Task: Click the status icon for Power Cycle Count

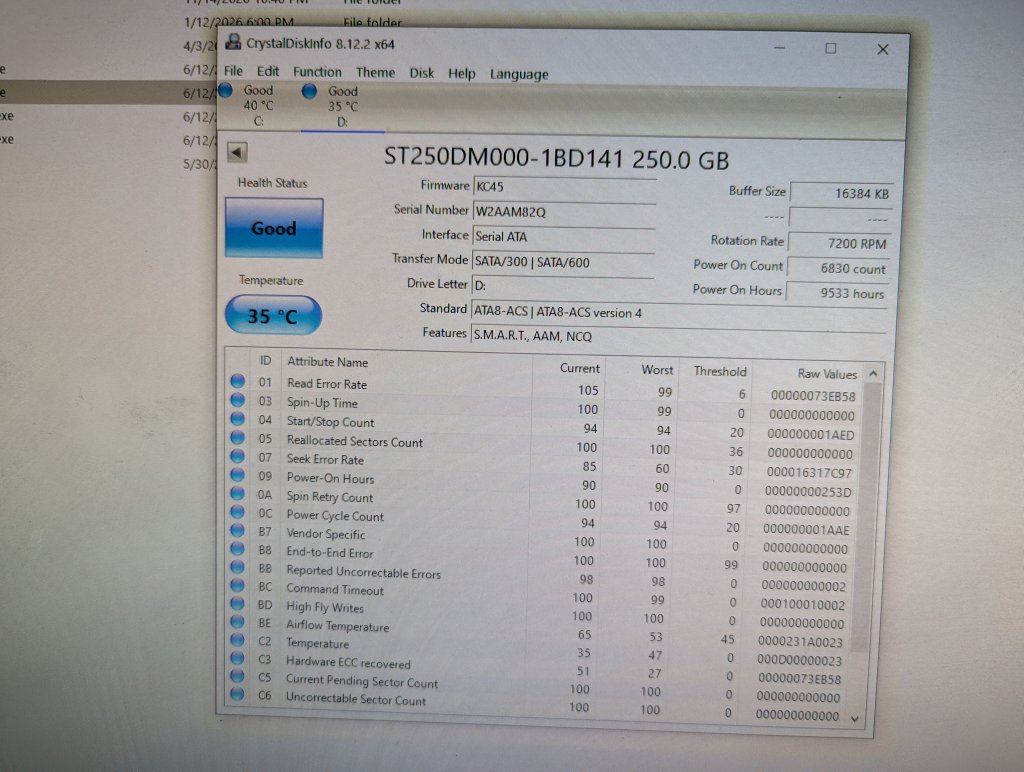Action: click(238, 512)
